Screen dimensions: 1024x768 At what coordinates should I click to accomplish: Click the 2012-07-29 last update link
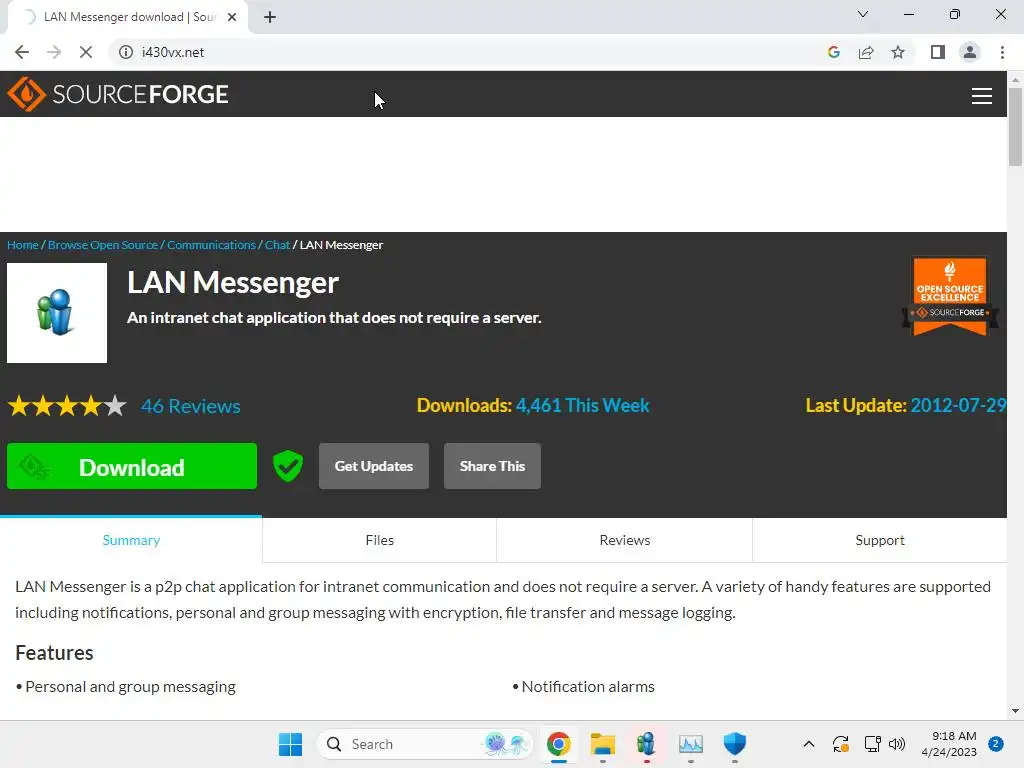pyautogui.click(x=958, y=406)
